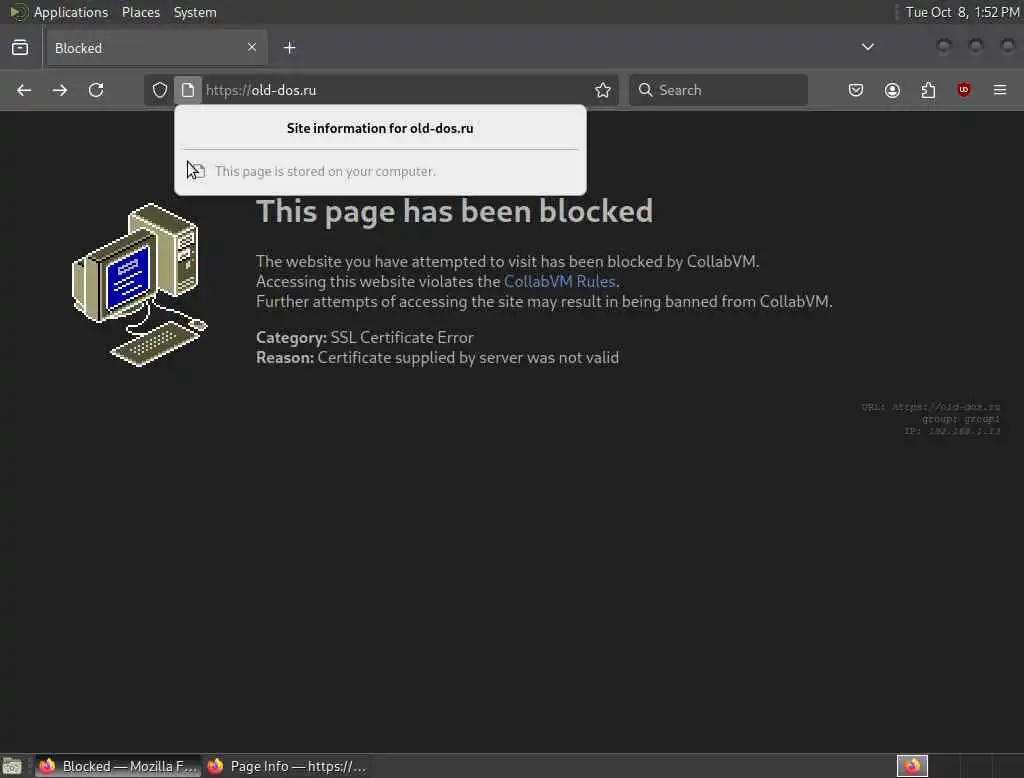Click the search magnifier icon
The height and width of the screenshot is (778, 1024).
(x=645, y=90)
